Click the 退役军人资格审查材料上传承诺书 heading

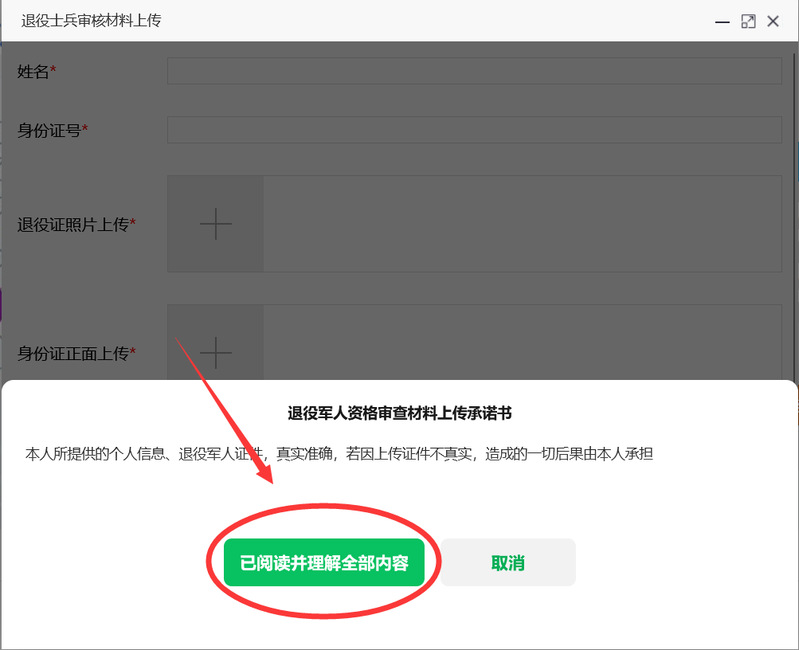399,412
